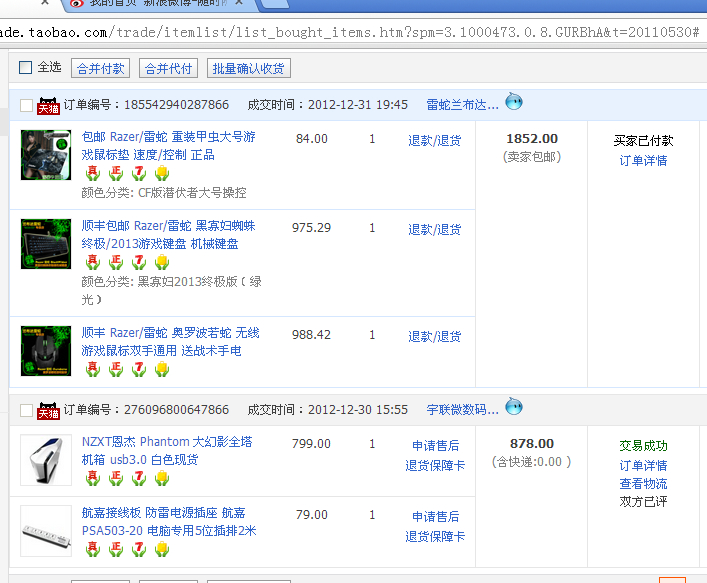Open Razer 奥罗波若蛇 mouse thumbnail
The width and height of the screenshot is (707, 583).
coord(46,351)
